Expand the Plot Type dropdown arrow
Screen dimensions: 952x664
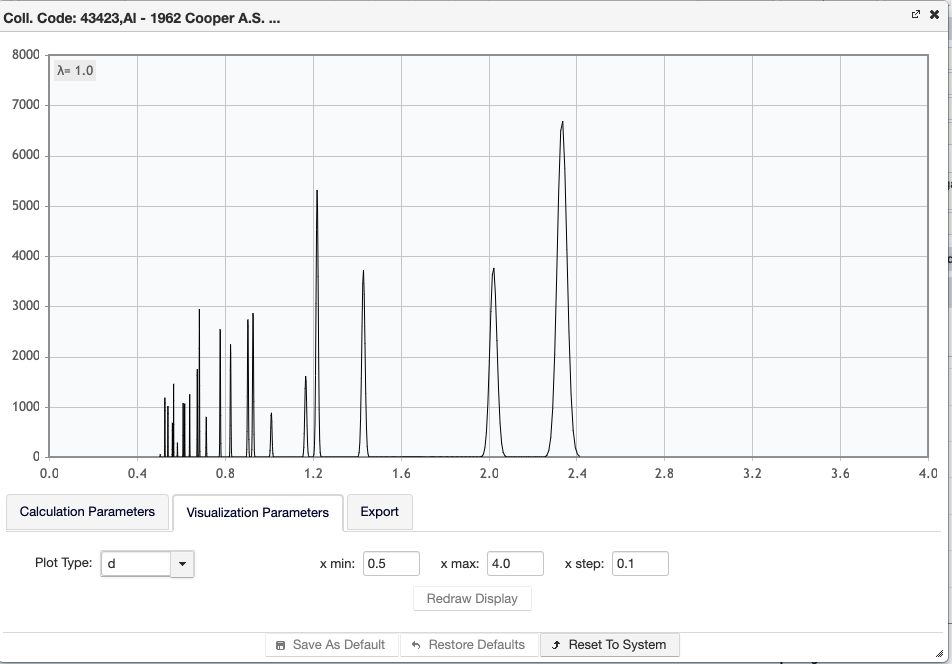click(x=182, y=564)
